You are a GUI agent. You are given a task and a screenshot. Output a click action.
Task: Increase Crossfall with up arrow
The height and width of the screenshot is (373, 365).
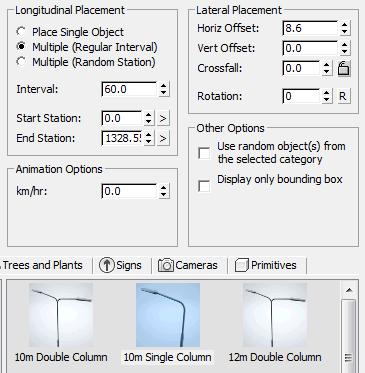(327, 65)
